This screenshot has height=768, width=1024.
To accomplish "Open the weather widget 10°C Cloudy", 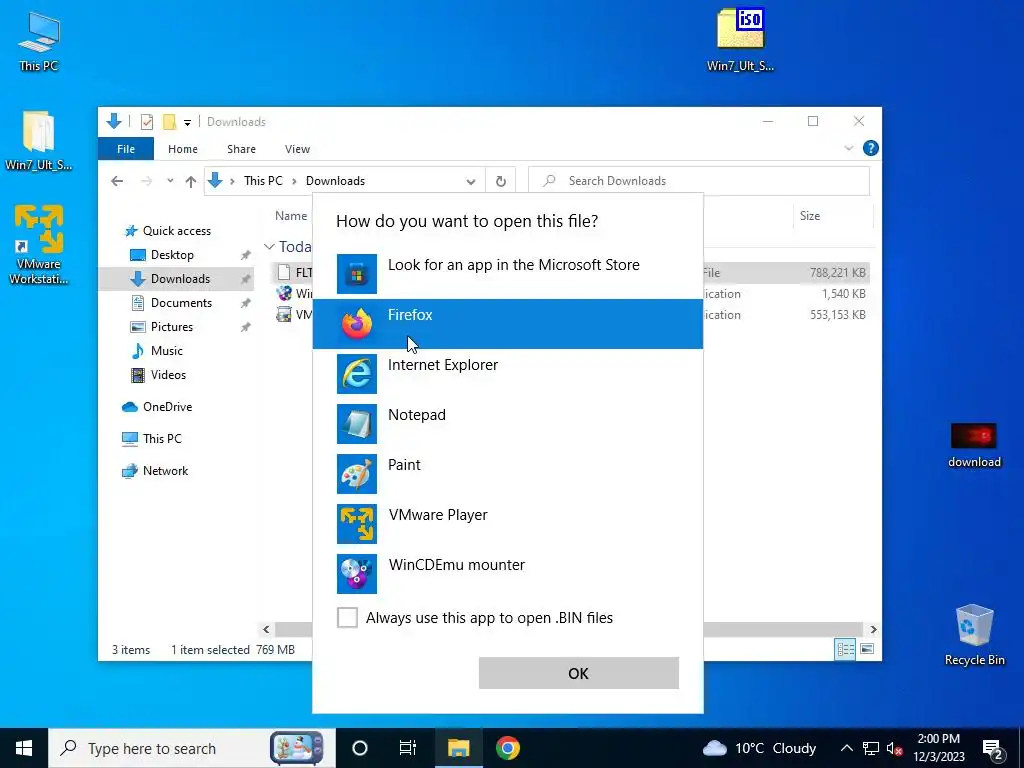I will click(760, 748).
